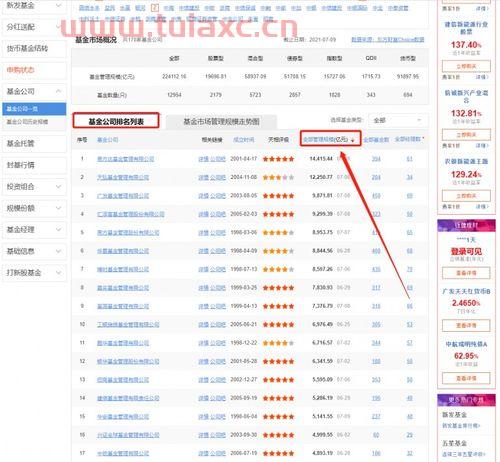The height and width of the screenshot is (462, 500).
Task: Open the 广发天天红货币B fund title
Action: (466, 291)
